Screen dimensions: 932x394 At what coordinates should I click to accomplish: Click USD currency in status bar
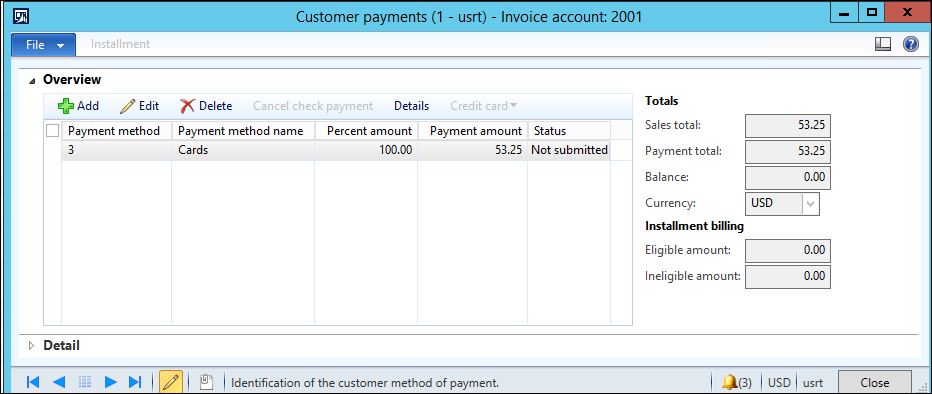tap(779, 383)
